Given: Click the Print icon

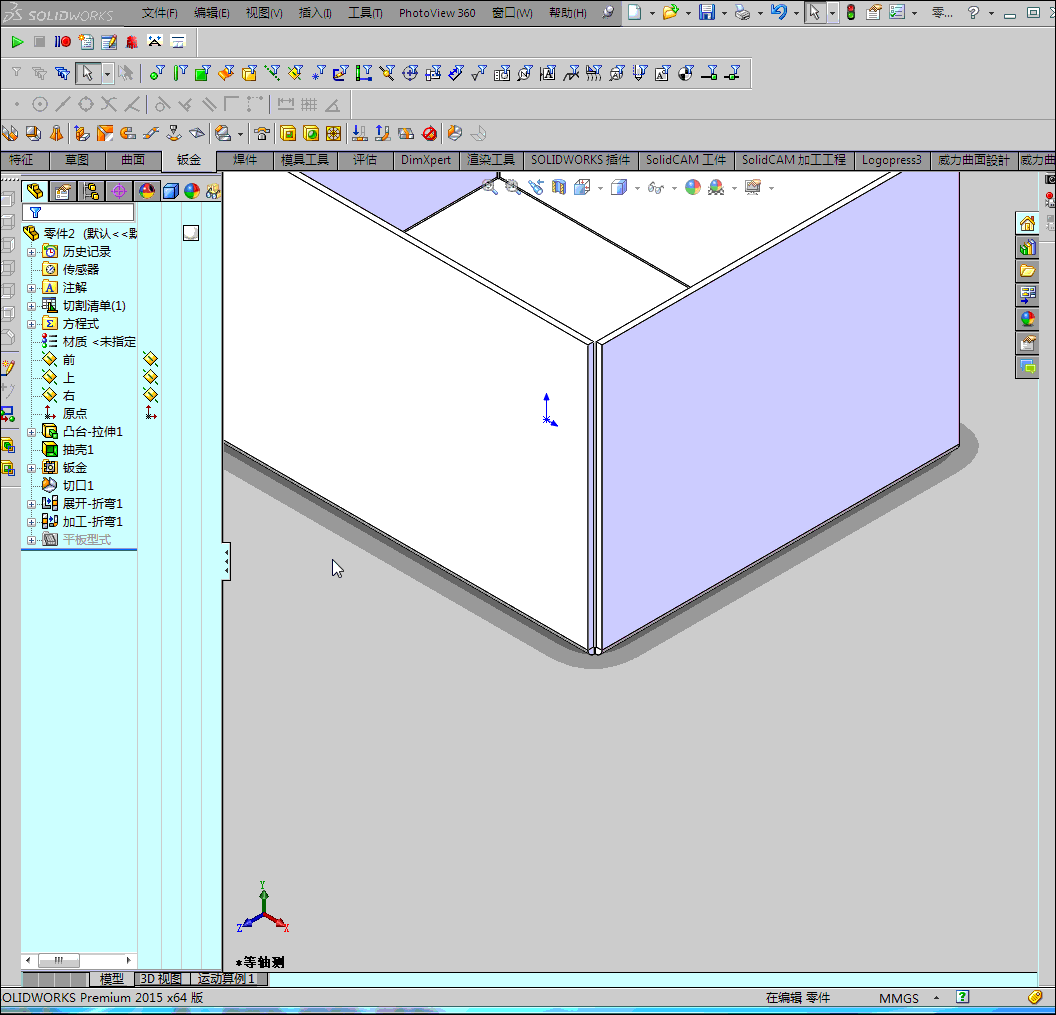Looking at the screenshot, I should tap(742, 12).
